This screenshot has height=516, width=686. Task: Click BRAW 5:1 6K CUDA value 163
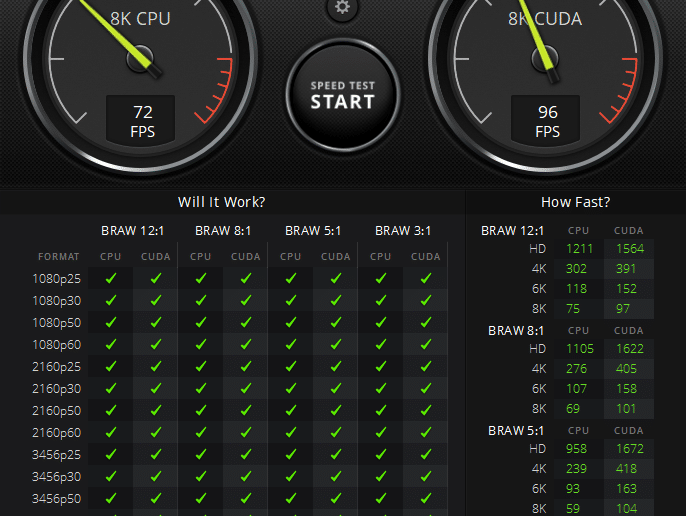click(x=626, y=489)
